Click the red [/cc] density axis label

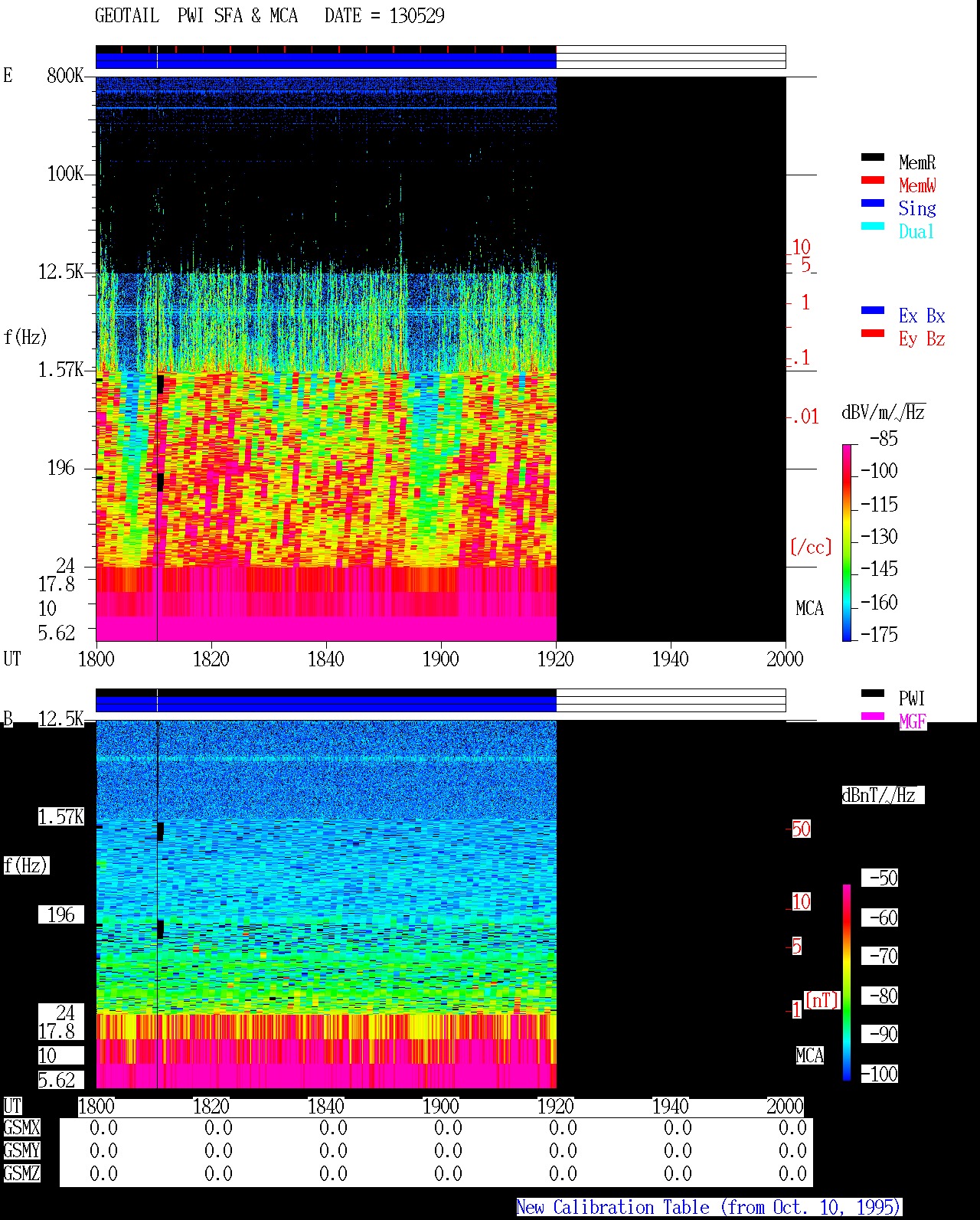[811, 547]
